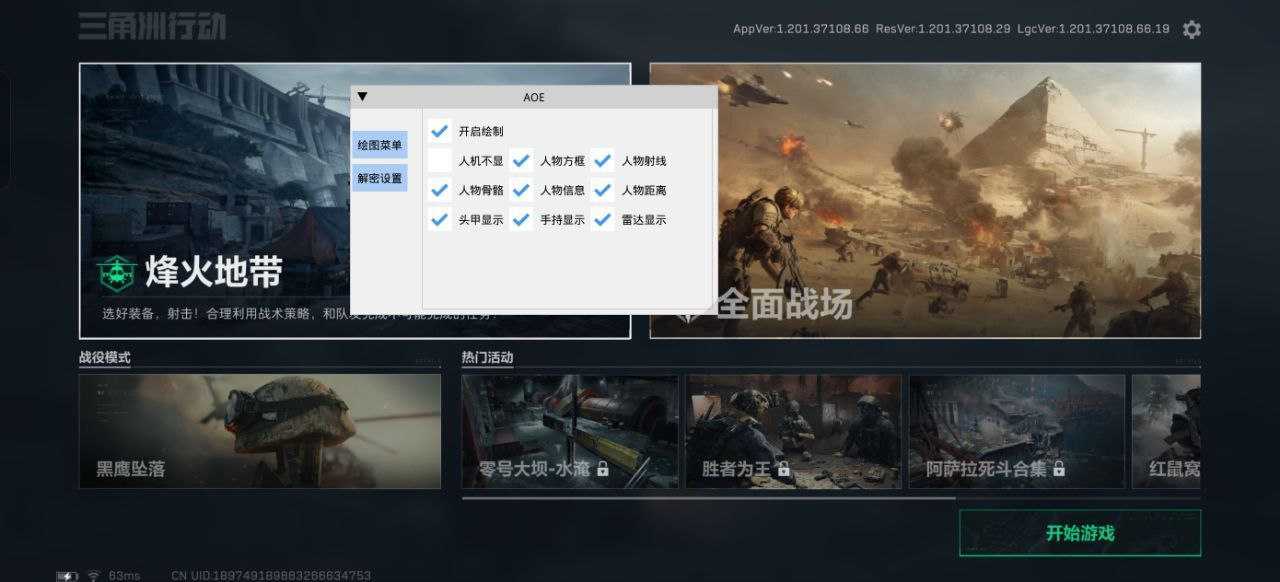Click the 烽火地带 mode emblem icon
Screen dimensions: 1280x582
pos(117,272)
